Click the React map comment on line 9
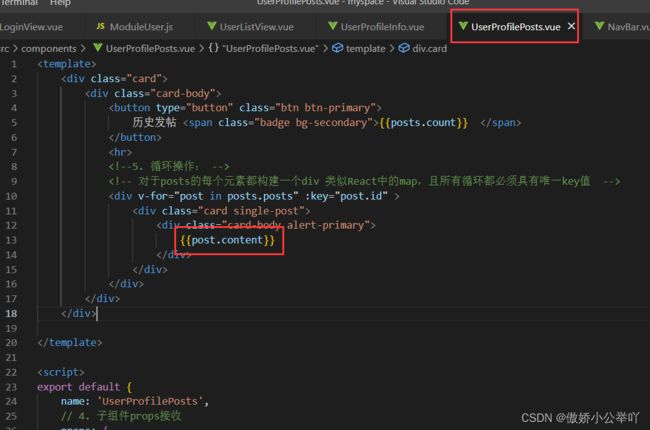This screenshot has width=650, height=430. coord(364,181)
